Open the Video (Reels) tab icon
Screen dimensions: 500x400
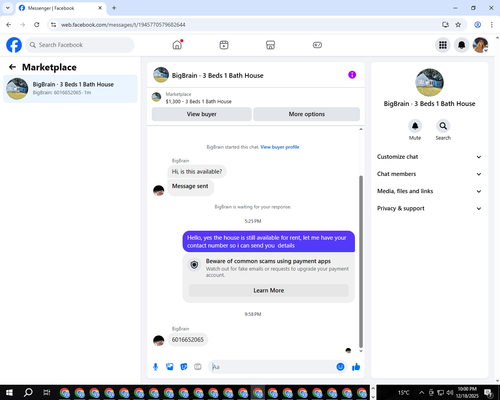point(224,45)
